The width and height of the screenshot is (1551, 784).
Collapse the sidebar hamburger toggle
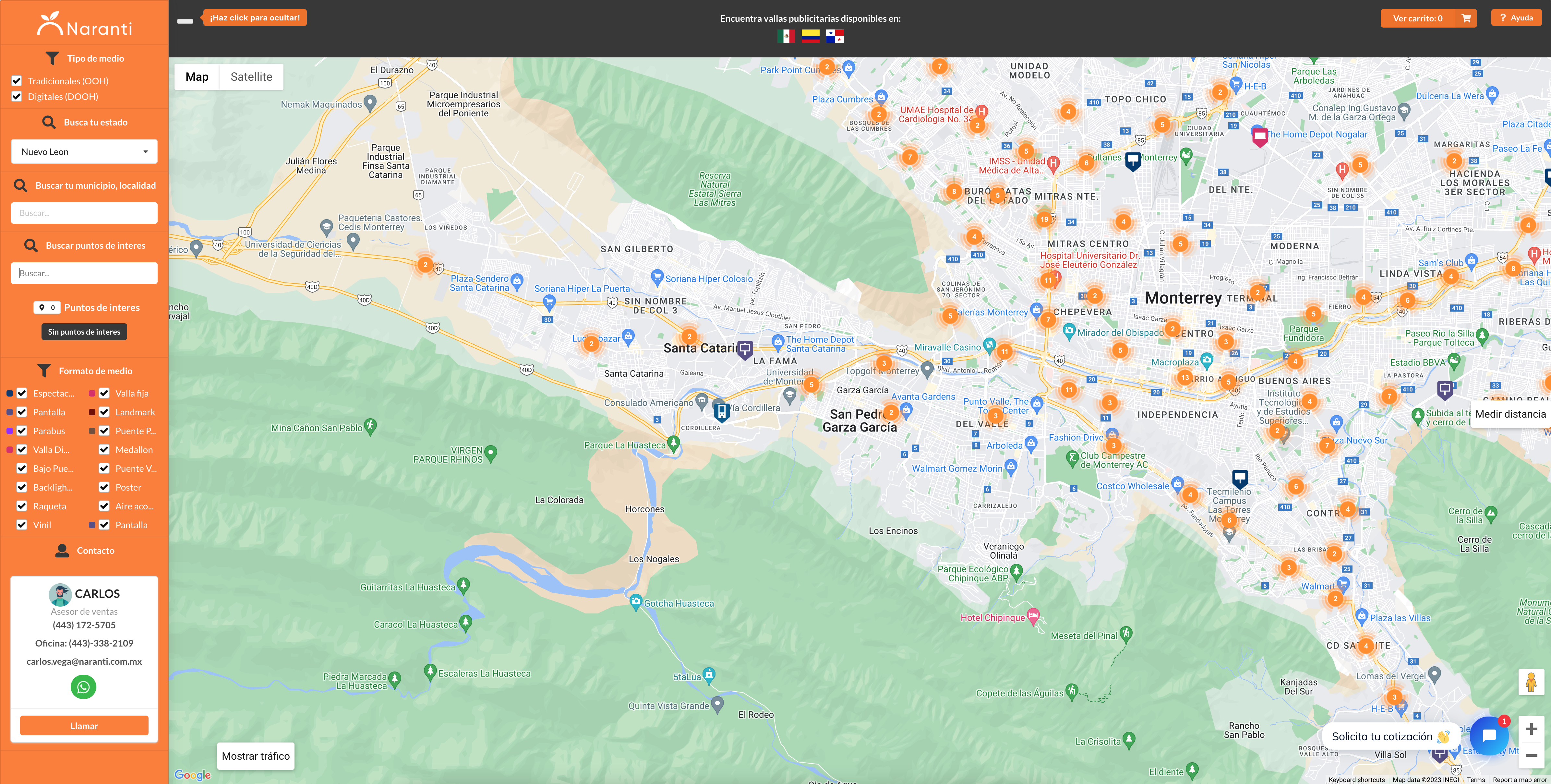pyautogui.click(x=185, y=21)
